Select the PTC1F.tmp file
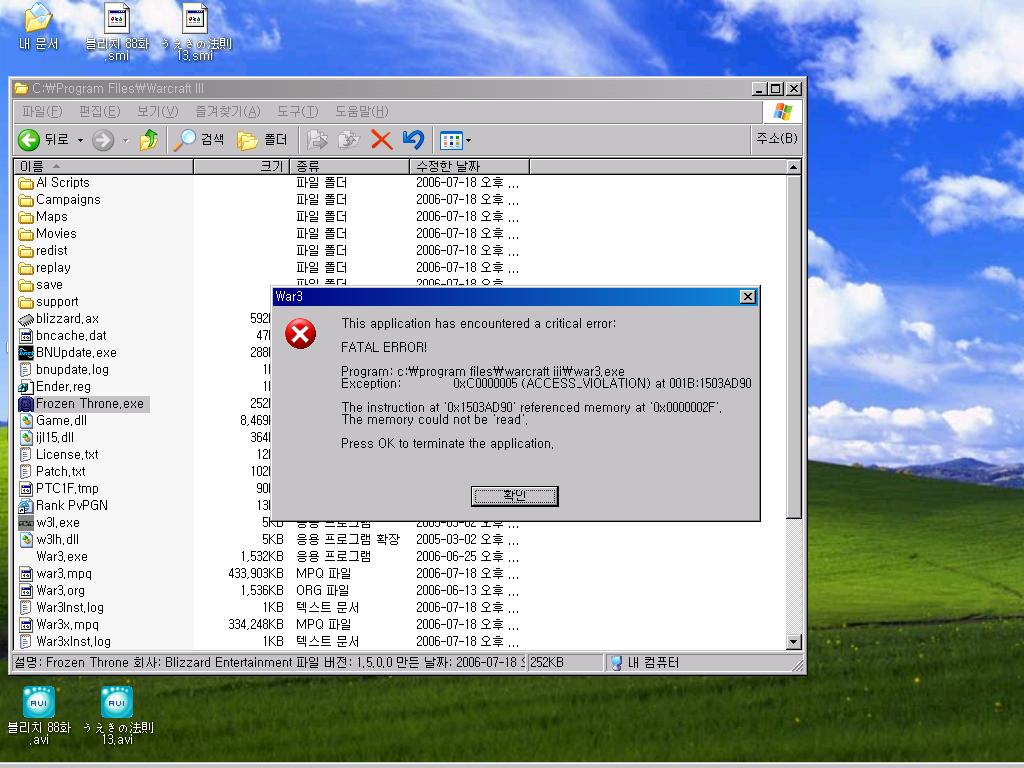1024x768 pixels. pyautogui.click(x=59, y=488)
